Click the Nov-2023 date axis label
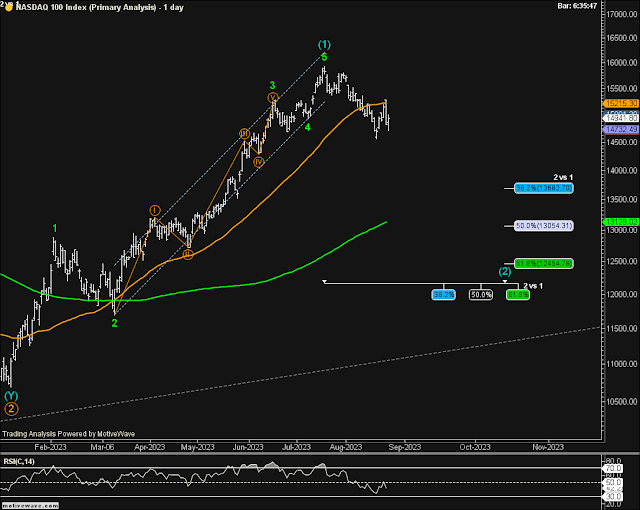640x510 pixels. click(x=548, y=447)
